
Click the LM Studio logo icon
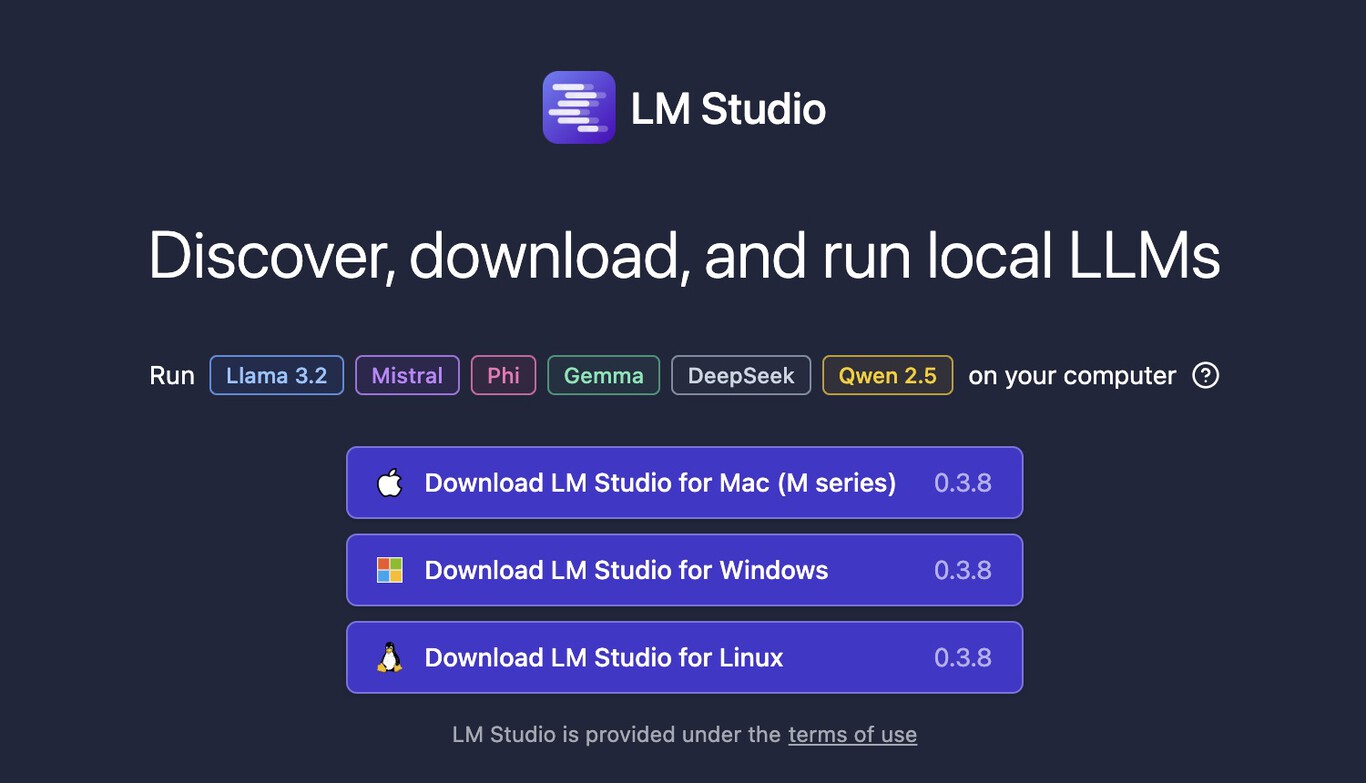(579, 107)
